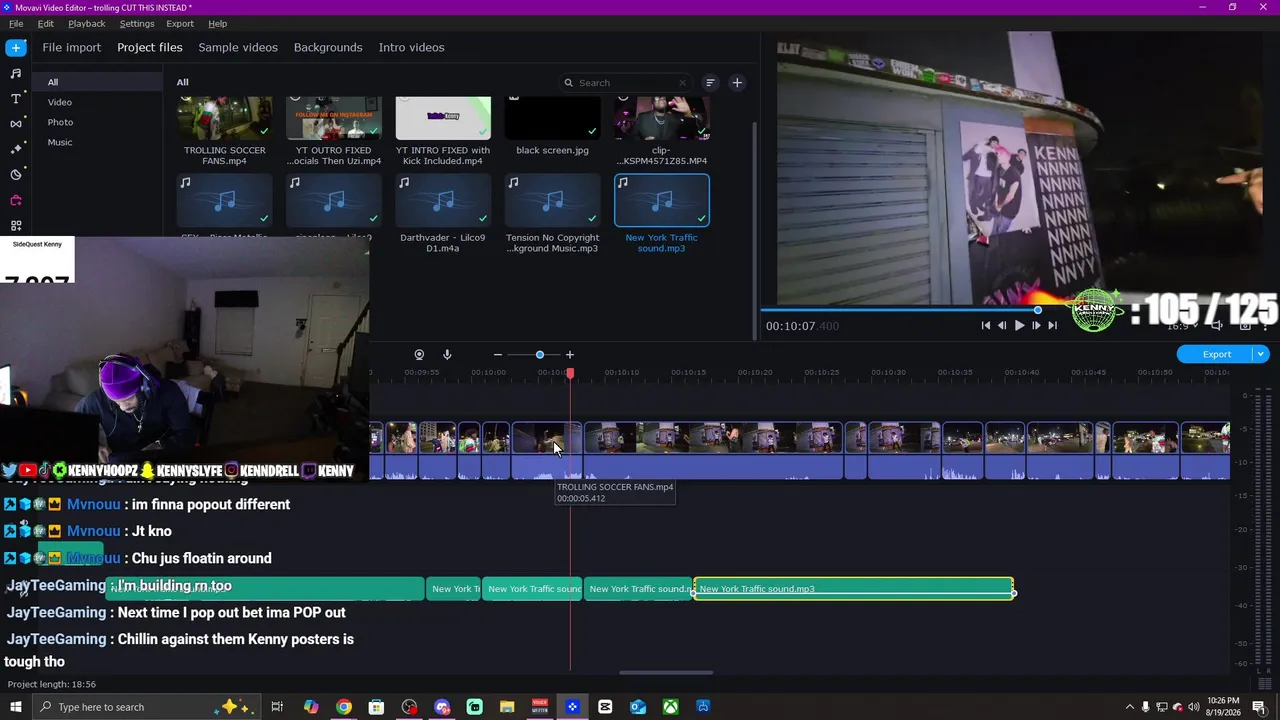Zoom out timeline with minus icon

point(498,355)
